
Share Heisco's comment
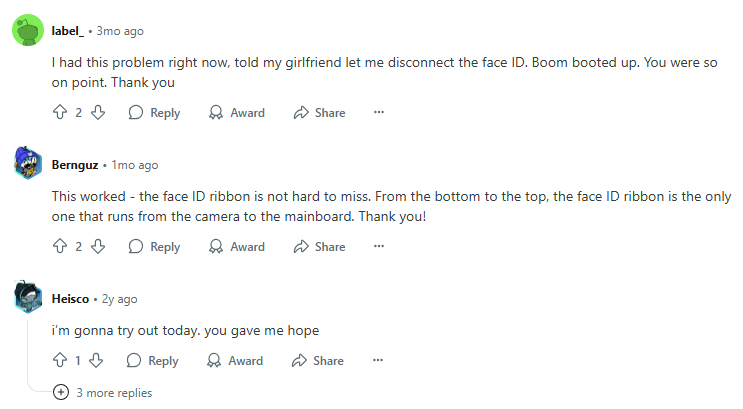click(x=319, y=361)
